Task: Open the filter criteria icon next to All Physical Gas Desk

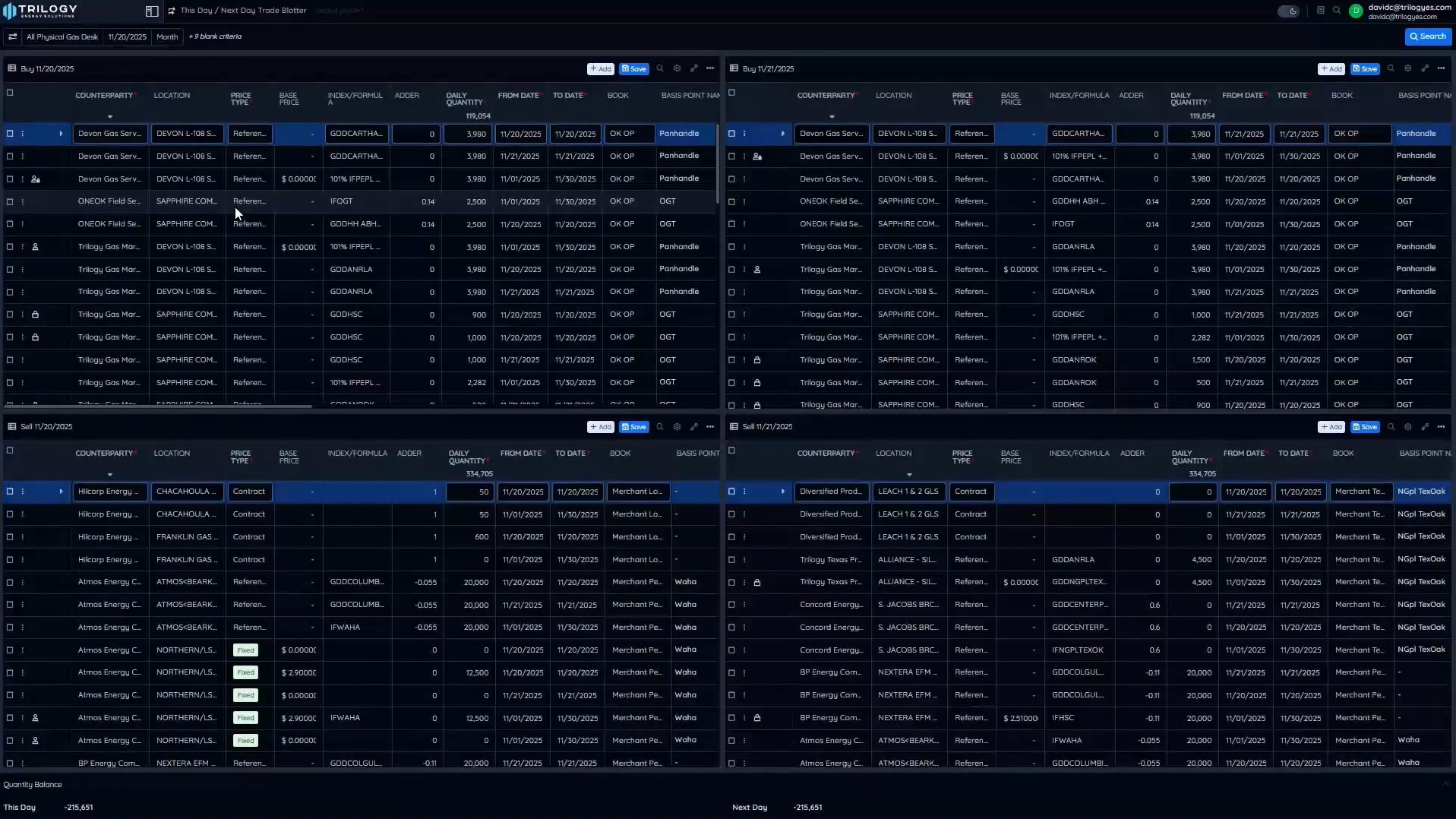Action: 12,36
